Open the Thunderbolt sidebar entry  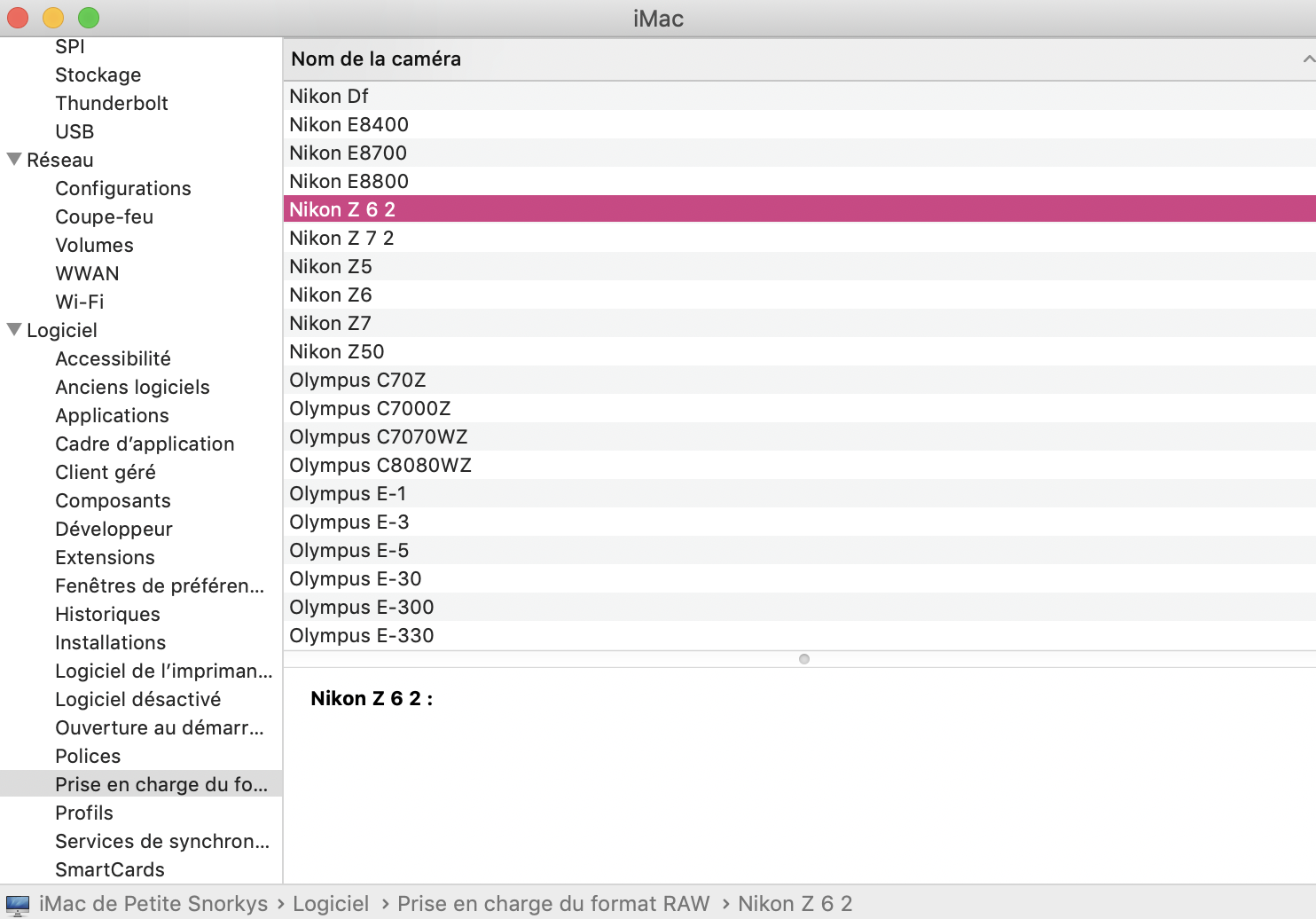(x=112, y=103)
